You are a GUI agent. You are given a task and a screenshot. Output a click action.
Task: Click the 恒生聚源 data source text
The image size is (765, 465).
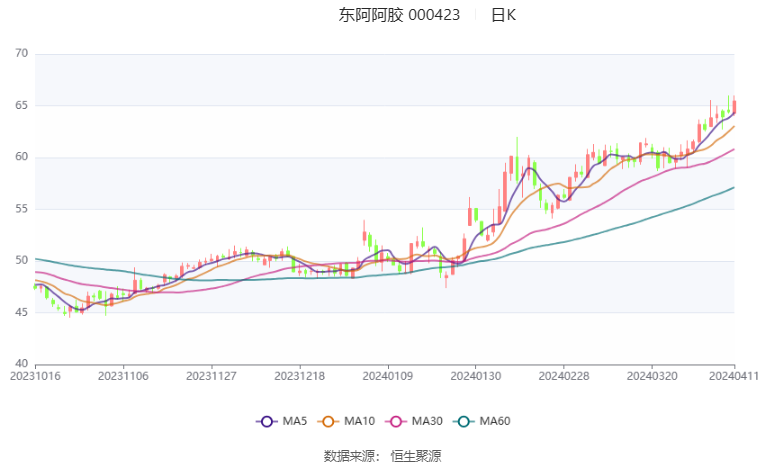pyautogui.click(x=416, y=456)
